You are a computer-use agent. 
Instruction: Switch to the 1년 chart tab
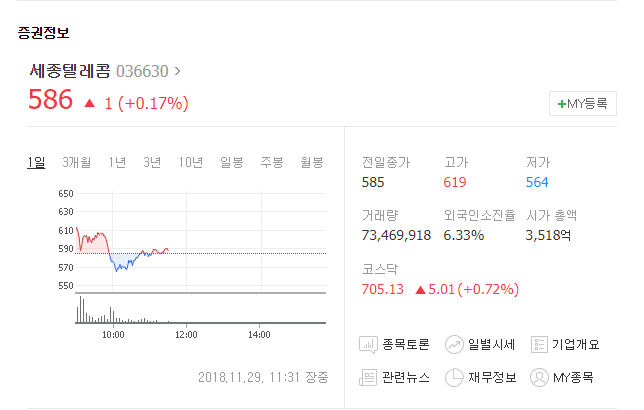tap(117, 163)
